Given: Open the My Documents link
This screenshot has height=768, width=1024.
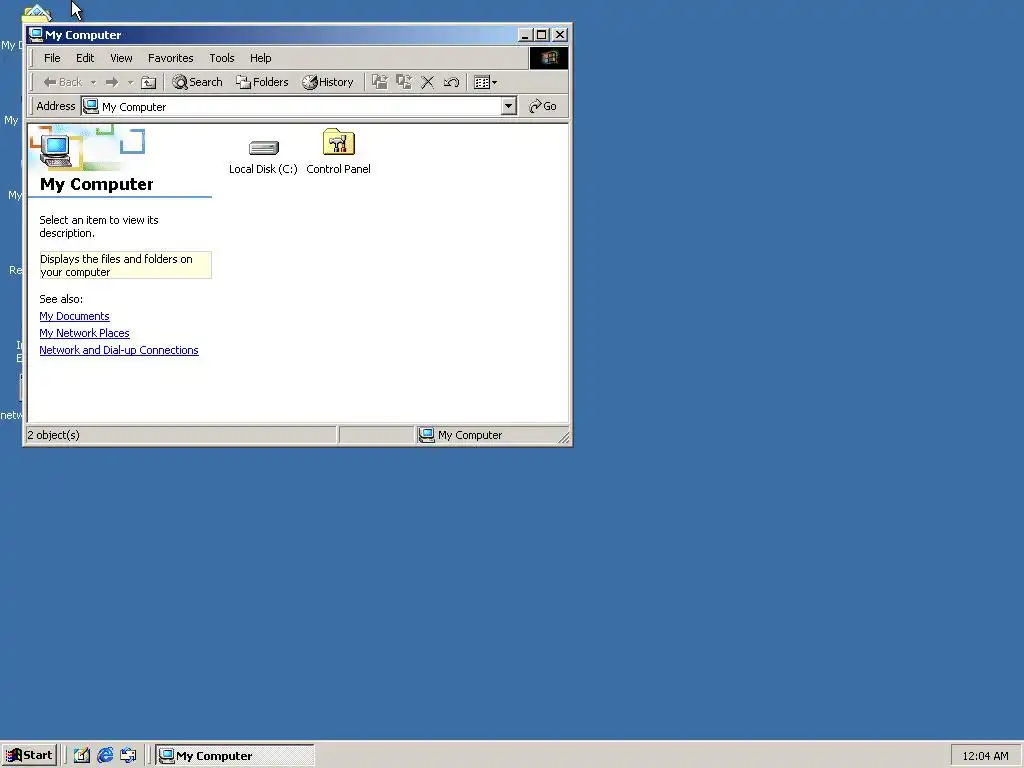Looking at the screenshot, I should 74,316.
